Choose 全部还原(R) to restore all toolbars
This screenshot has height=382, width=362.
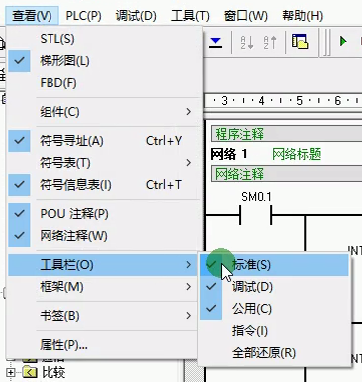[x=274, y=353]
